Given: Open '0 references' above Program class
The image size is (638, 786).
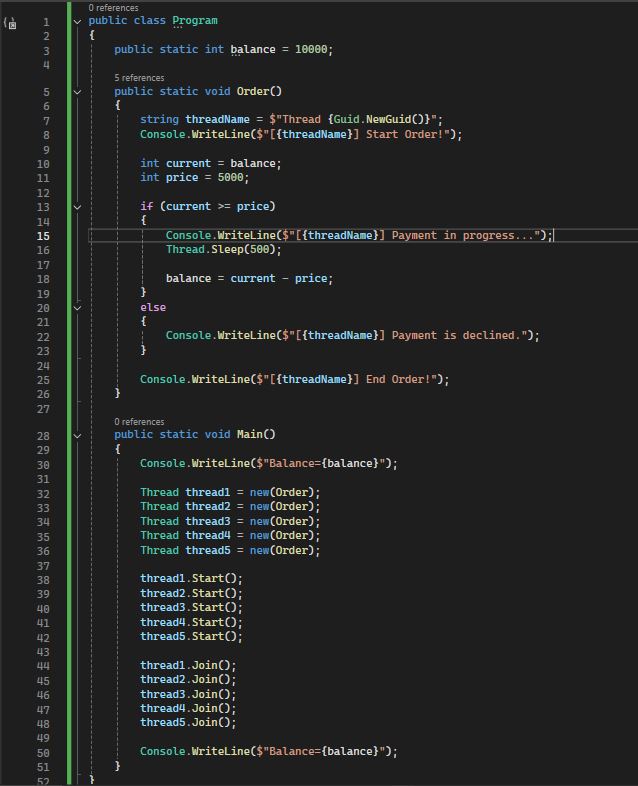Looking at the screenshot, I should click(113, 7).
